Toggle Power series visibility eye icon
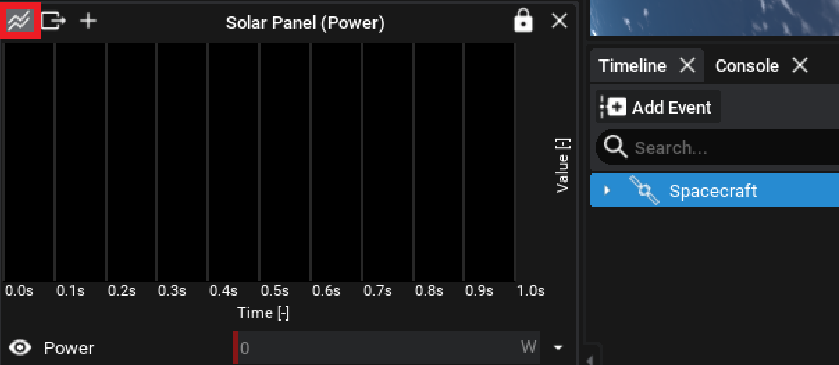Screen dimensions: 839x365 pyautogui.click(x=20, y=348)
